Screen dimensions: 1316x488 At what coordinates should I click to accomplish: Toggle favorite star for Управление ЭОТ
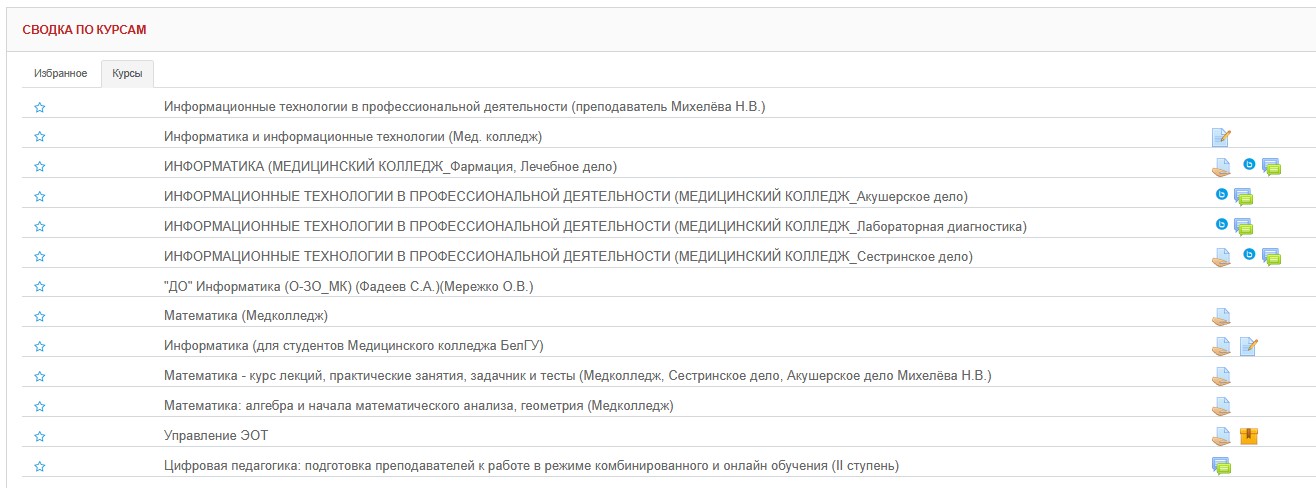pyautogui.click(x=40, y=437)
